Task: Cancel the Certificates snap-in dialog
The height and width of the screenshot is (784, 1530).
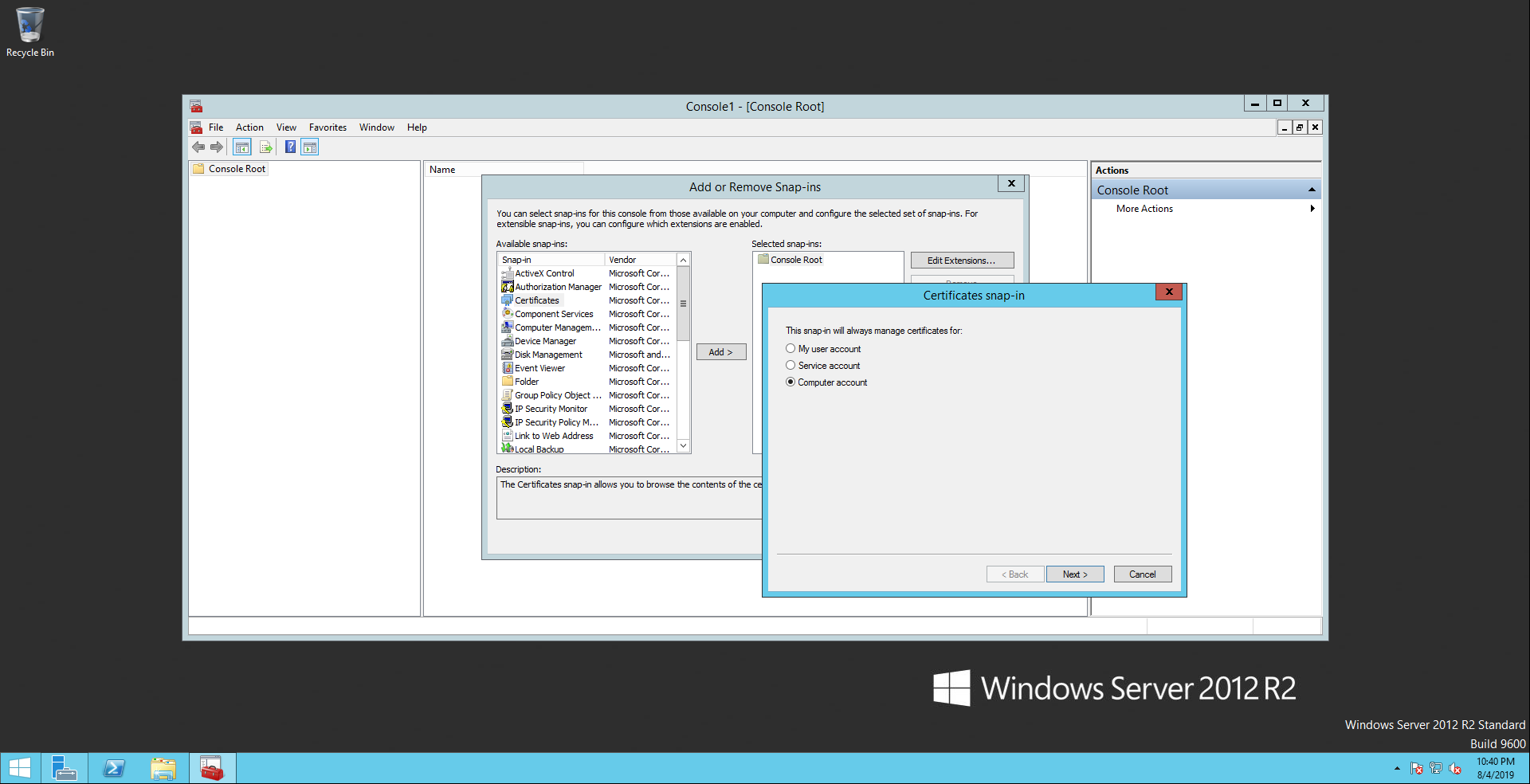Action: [1142, 574]
